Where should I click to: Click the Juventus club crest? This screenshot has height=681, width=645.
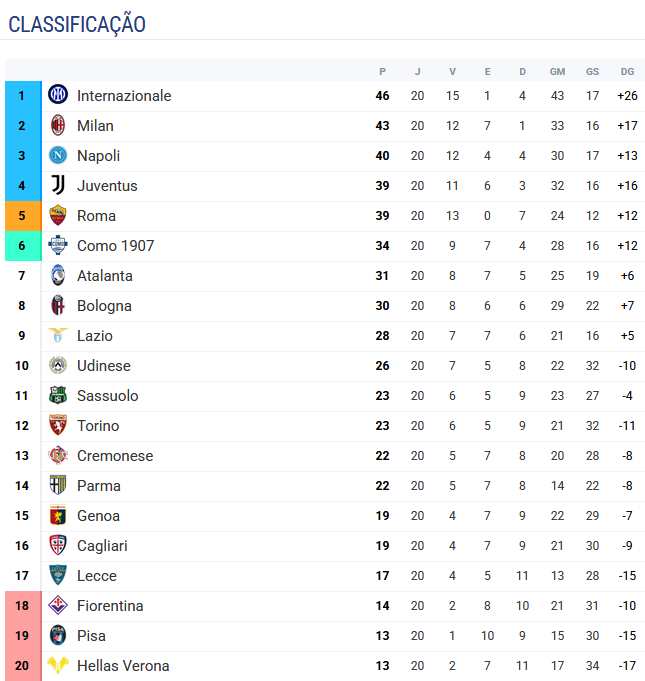coord(58,186)
